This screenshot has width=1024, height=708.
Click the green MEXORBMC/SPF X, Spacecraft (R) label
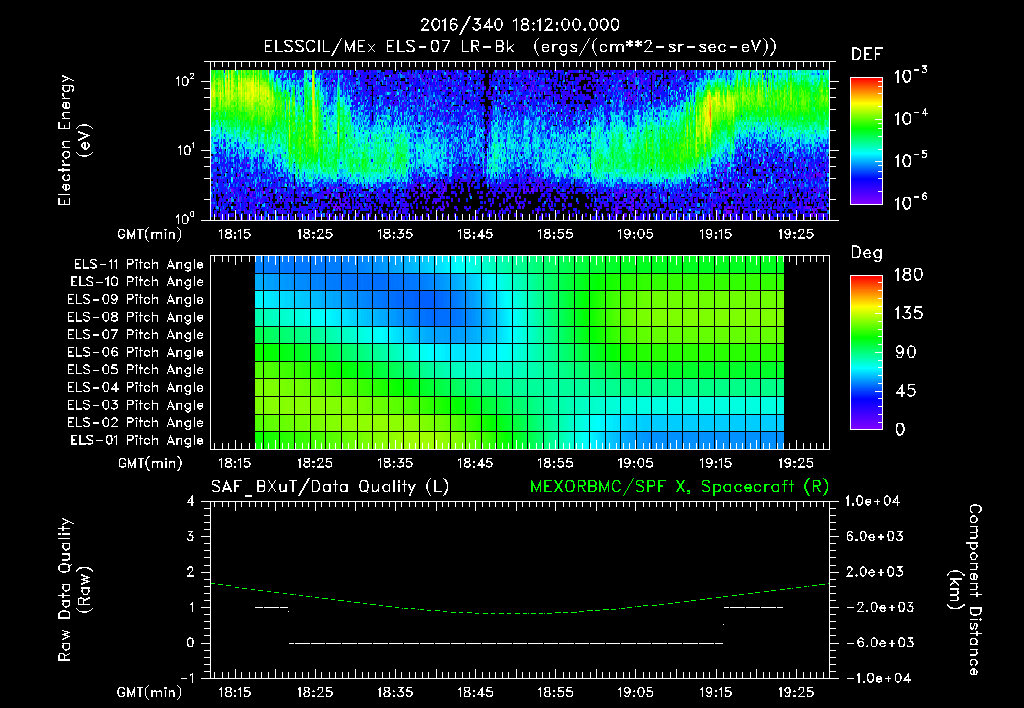point(679,487)
